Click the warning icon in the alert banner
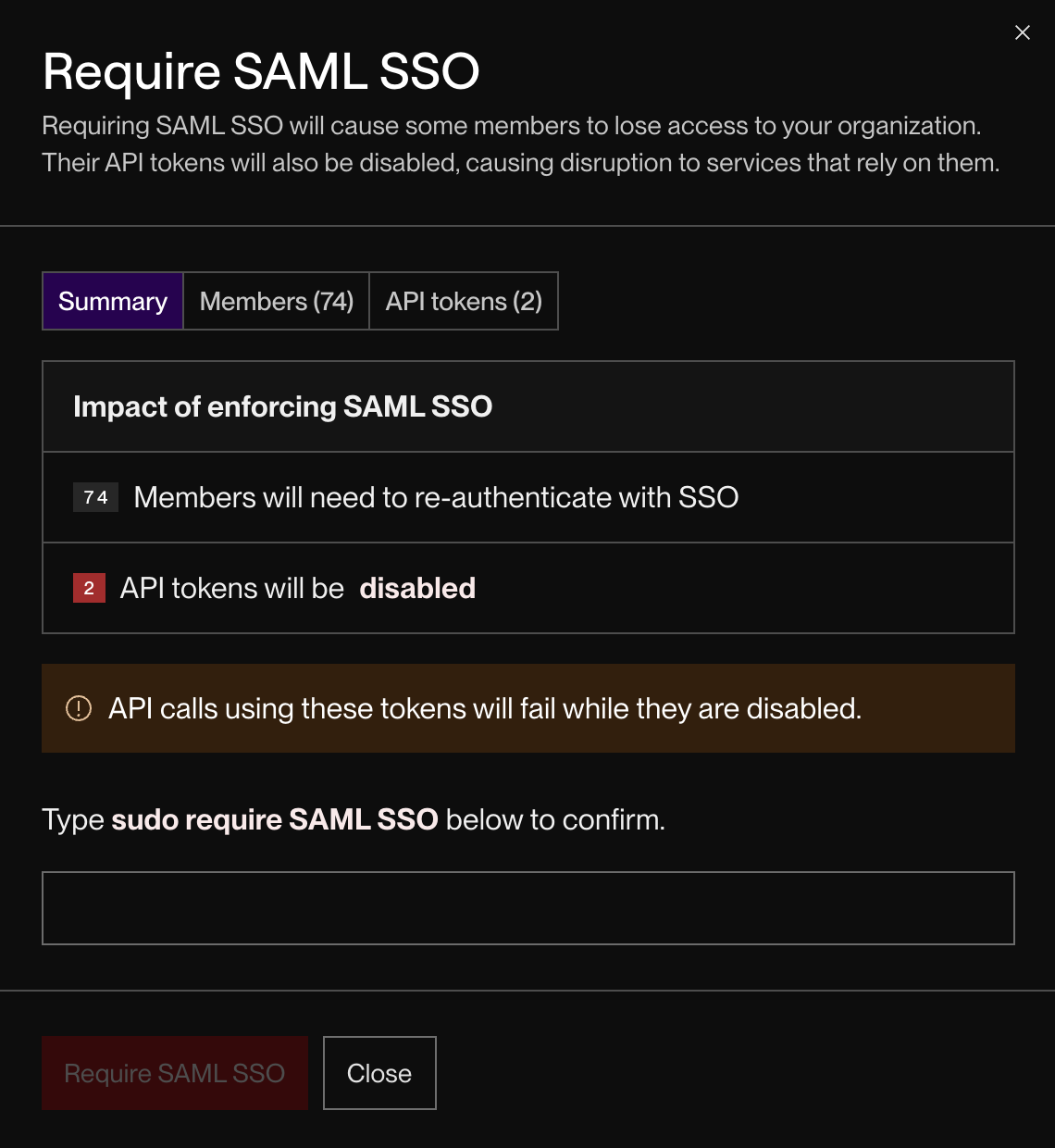The width and height of the screenshot is (1055, 1148). tap(80, 707)
